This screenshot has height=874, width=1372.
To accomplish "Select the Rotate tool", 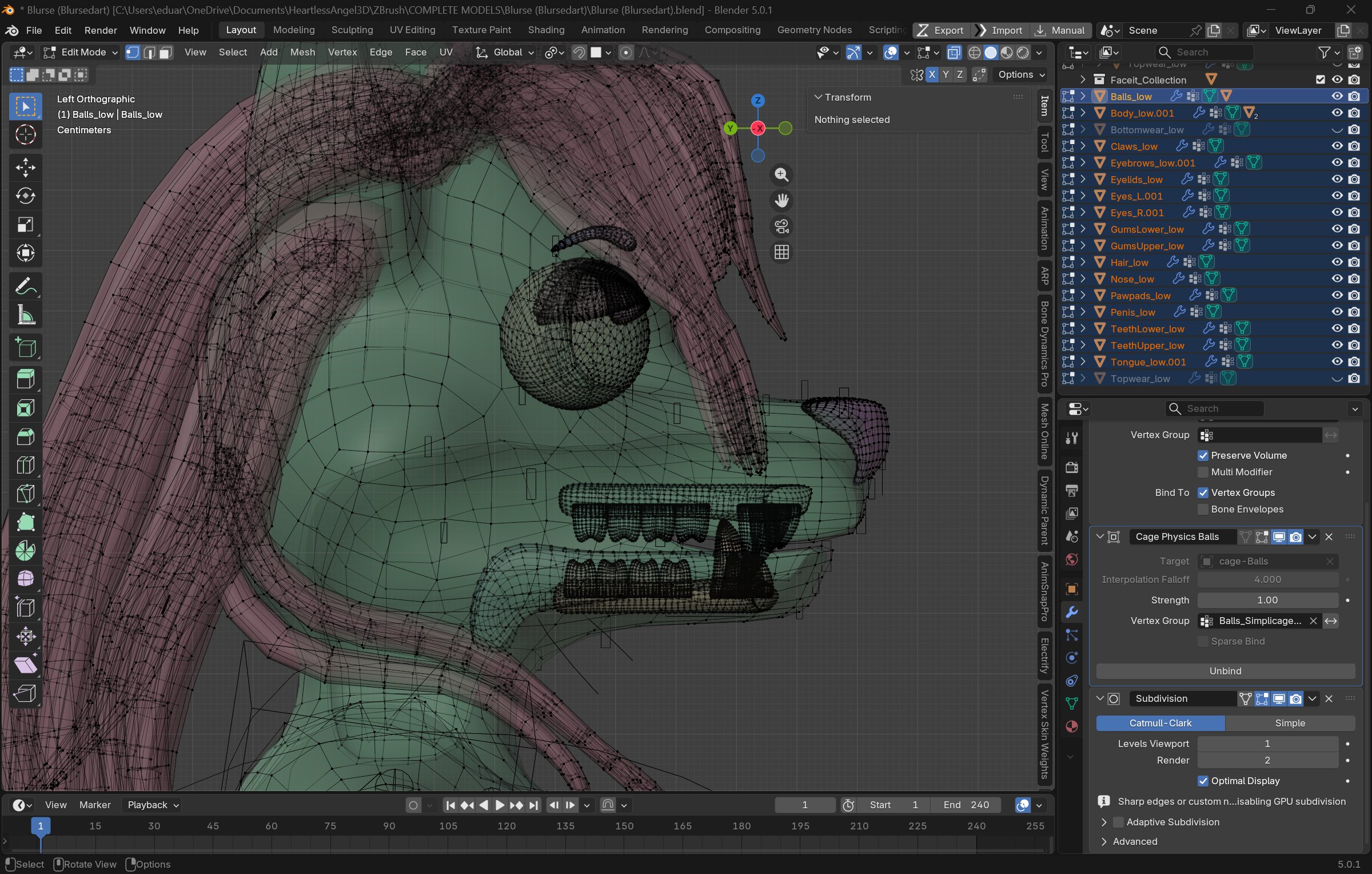I will tap(25, 196).
